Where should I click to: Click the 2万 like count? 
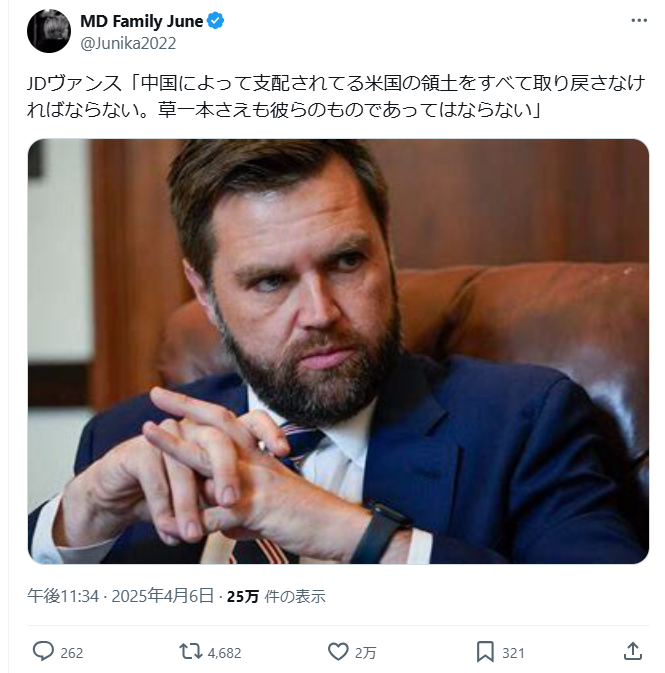(x=366, y=653)
